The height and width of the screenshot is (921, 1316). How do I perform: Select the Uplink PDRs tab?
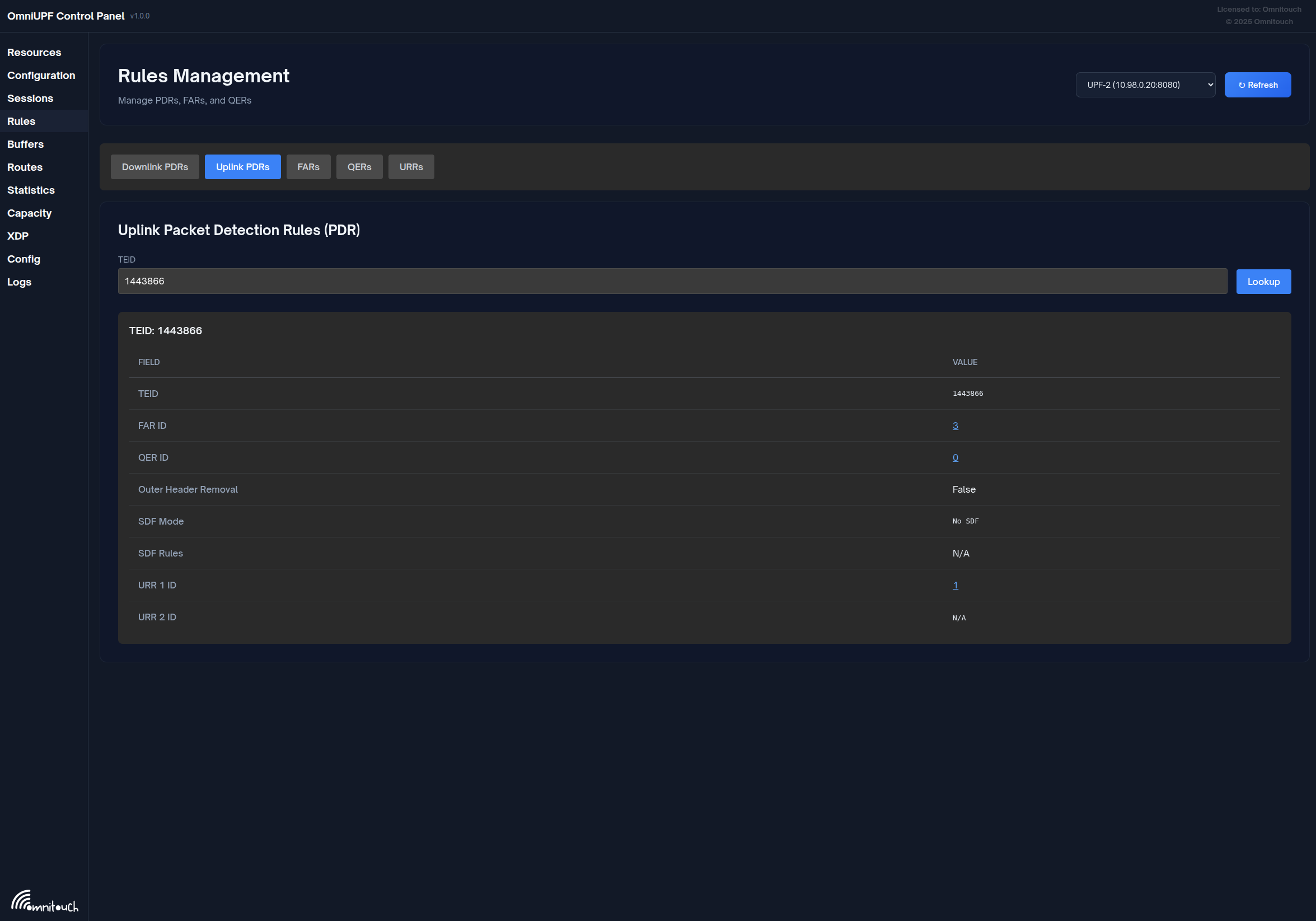coord(242,167)
